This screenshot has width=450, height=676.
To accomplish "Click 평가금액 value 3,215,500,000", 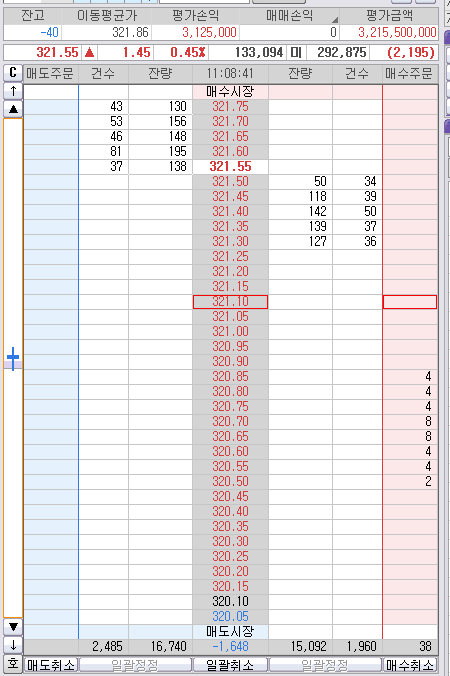I will (x=389, y=32).
